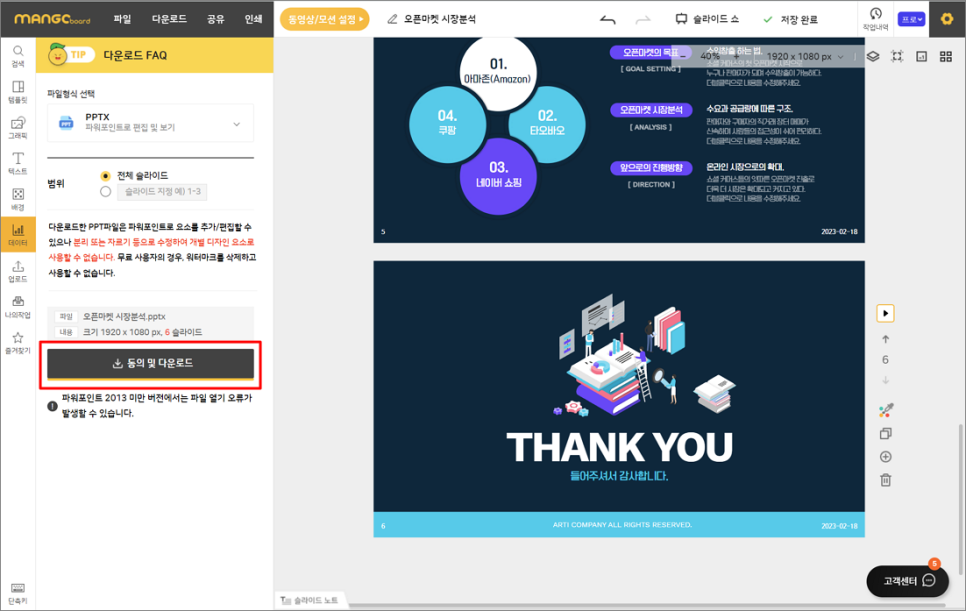Open the 템플릿 templates panel

click(x=18, y=91)
